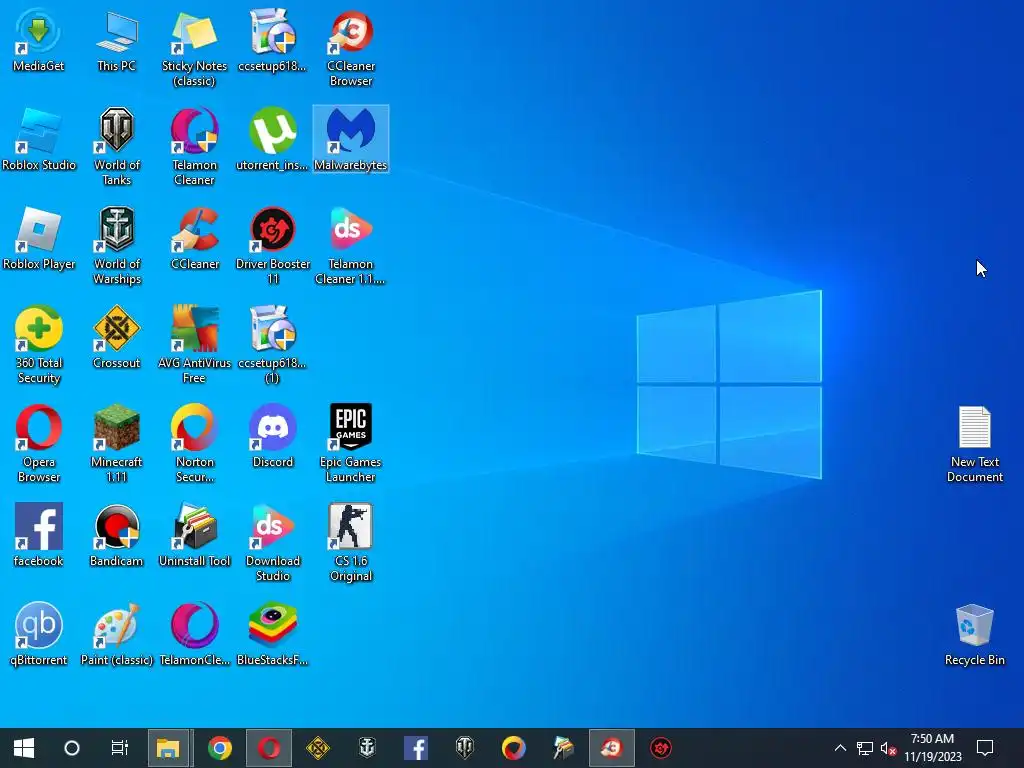Open Driver Booster from the taskbar
The width and height of the screenshot is (1024, 768).
tap(661, 748)
